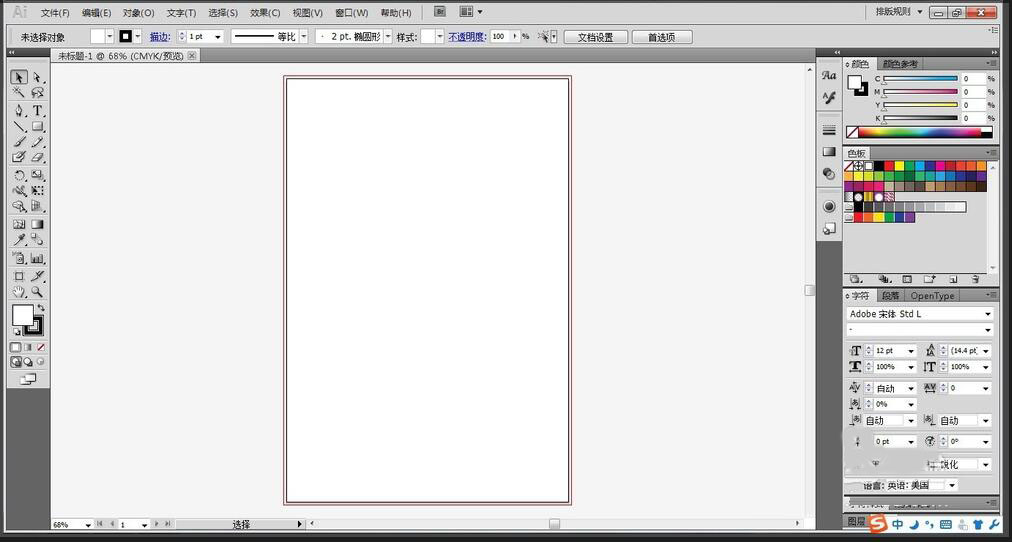Open the 英语: 美国 language dropdown
This screenshot has height=542, width=1012.
(x=952, y=485)
